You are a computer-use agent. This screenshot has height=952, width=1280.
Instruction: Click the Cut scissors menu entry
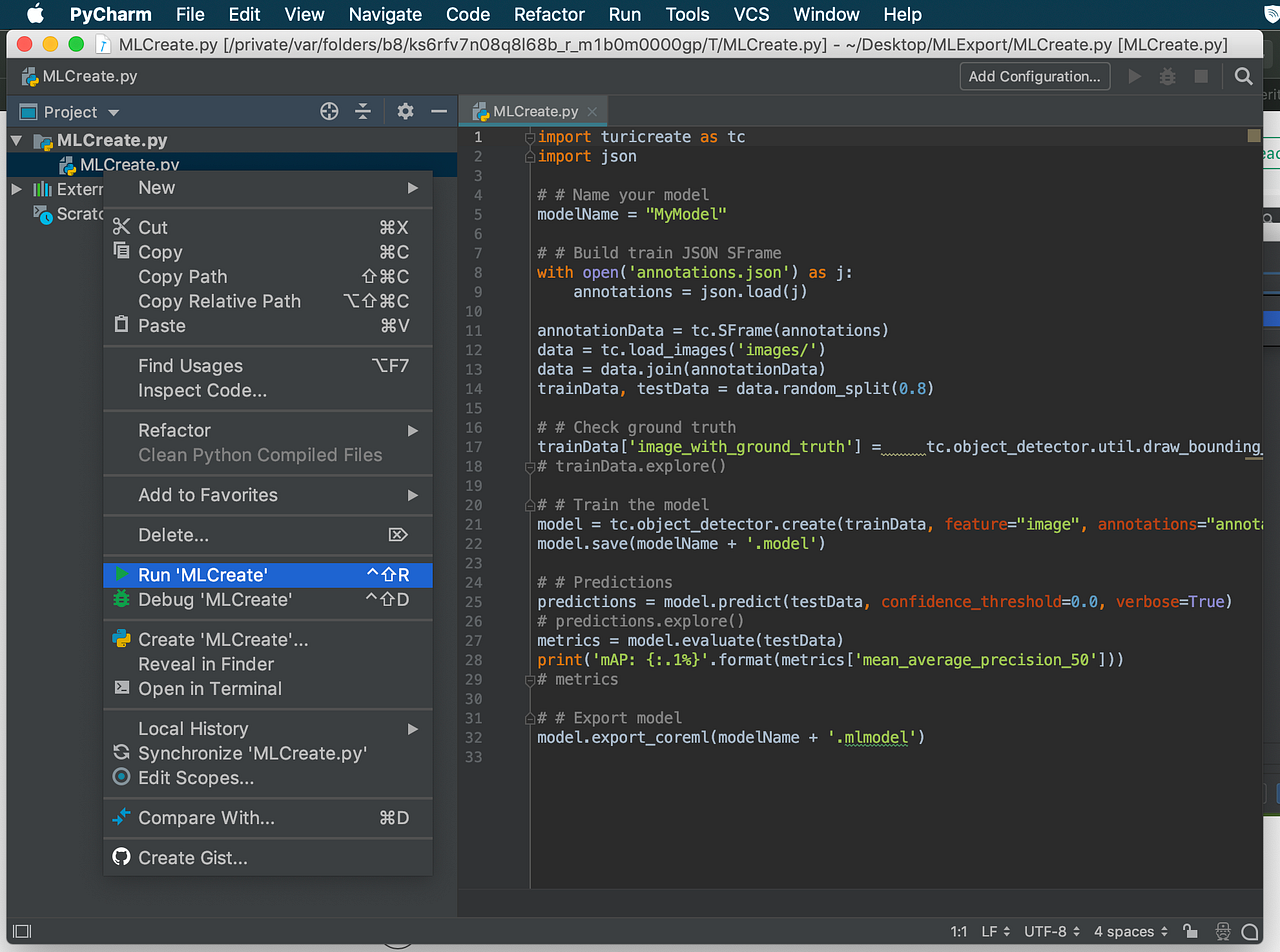[x=268, y=227]
